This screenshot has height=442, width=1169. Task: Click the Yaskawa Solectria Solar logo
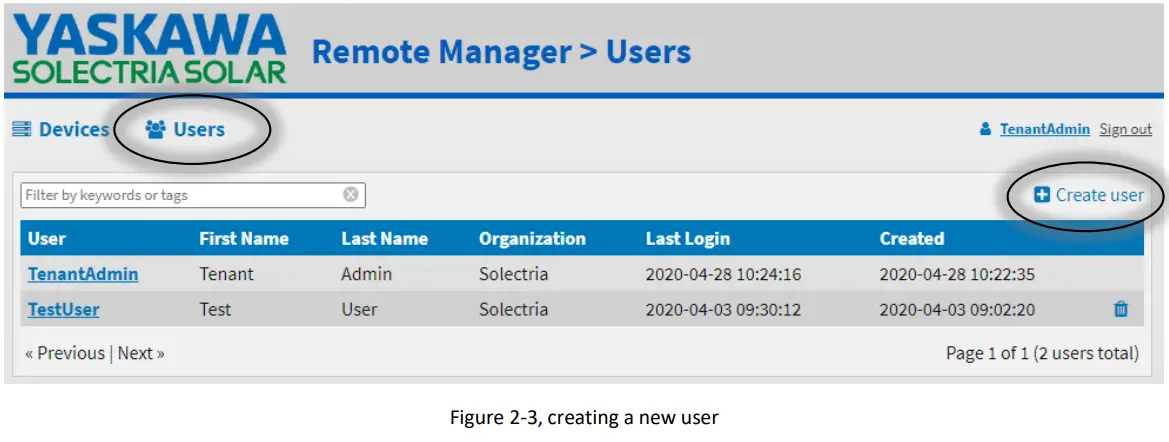tap(150, 48)
